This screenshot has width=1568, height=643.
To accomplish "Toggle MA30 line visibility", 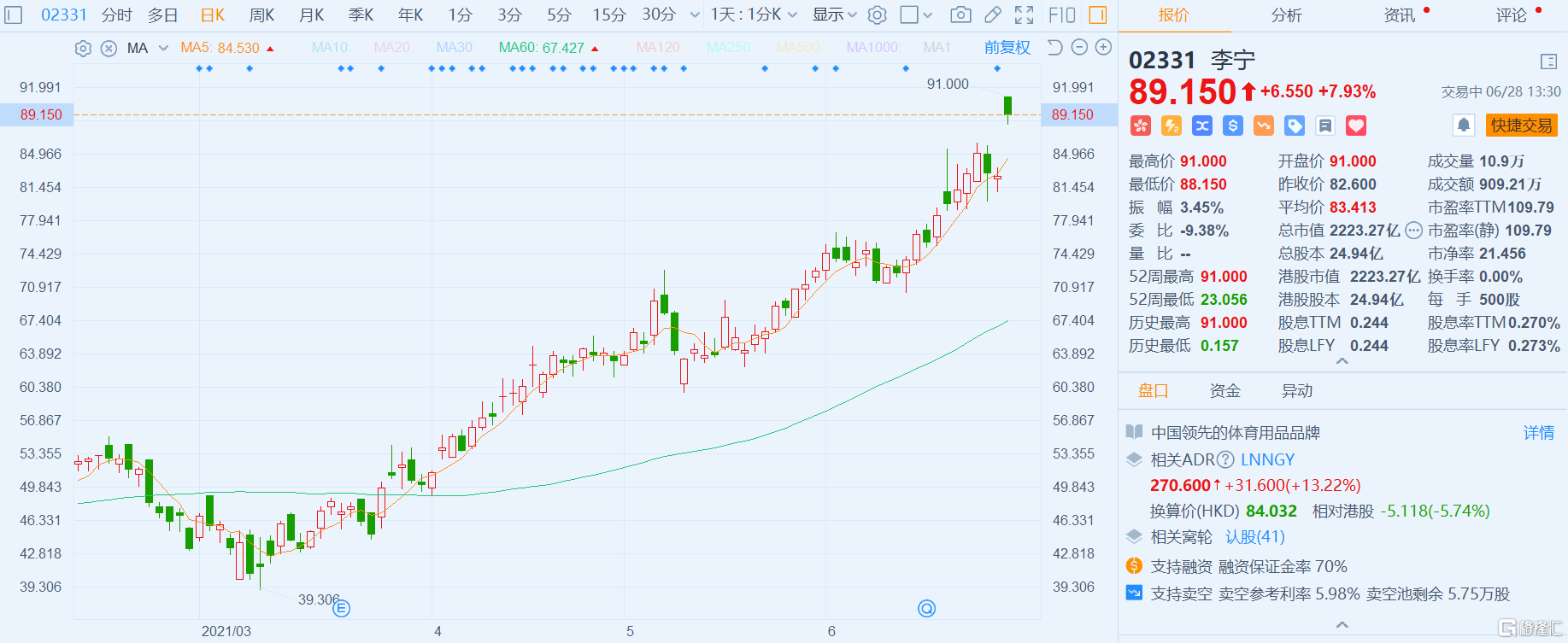I will (x=455, y=48).
